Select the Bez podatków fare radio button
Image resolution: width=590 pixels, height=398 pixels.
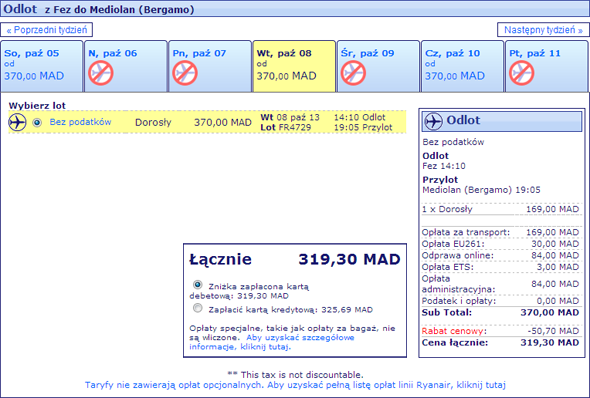coord(37,122)
